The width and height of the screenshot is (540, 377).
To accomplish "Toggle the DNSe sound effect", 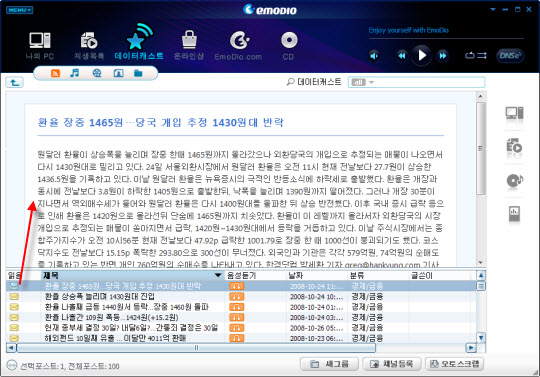I will pyautogui.click(x=510, y=55).
